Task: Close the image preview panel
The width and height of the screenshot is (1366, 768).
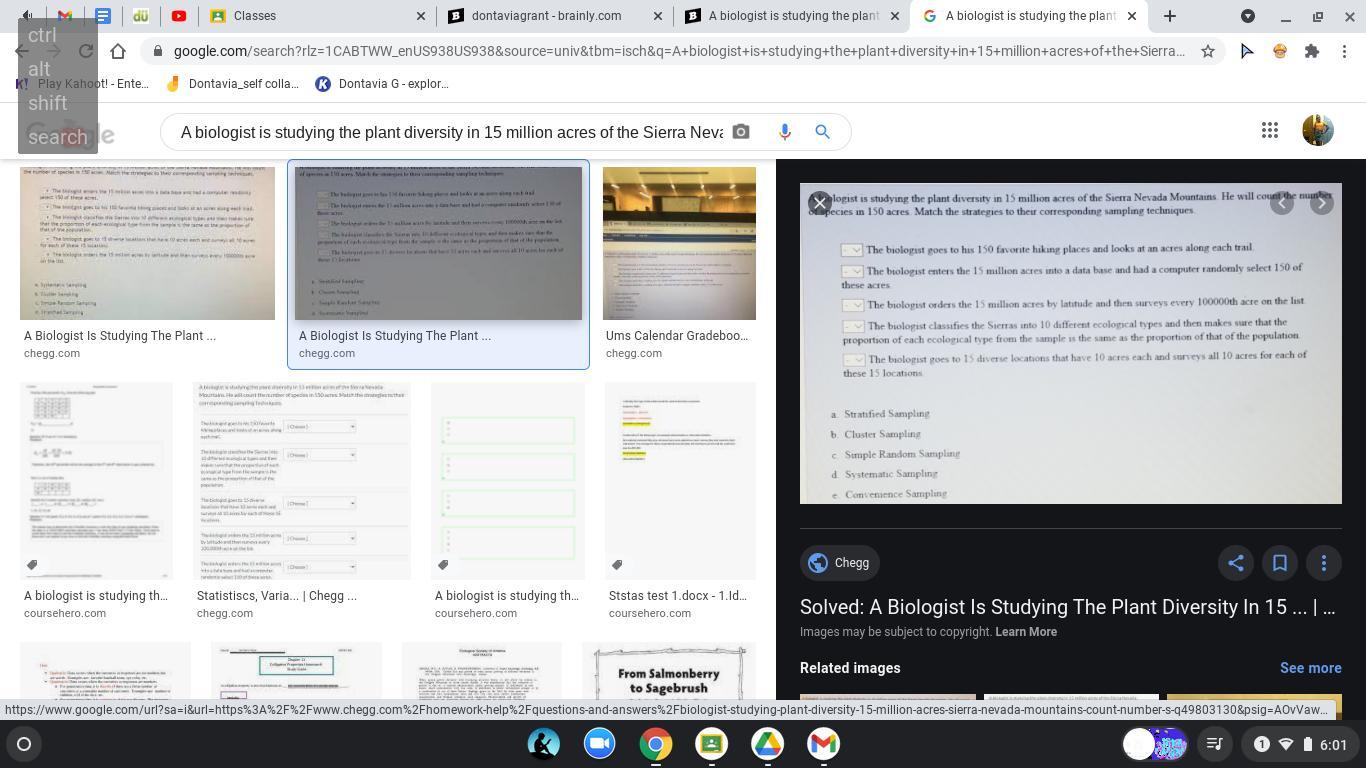Action: [819, 203]
